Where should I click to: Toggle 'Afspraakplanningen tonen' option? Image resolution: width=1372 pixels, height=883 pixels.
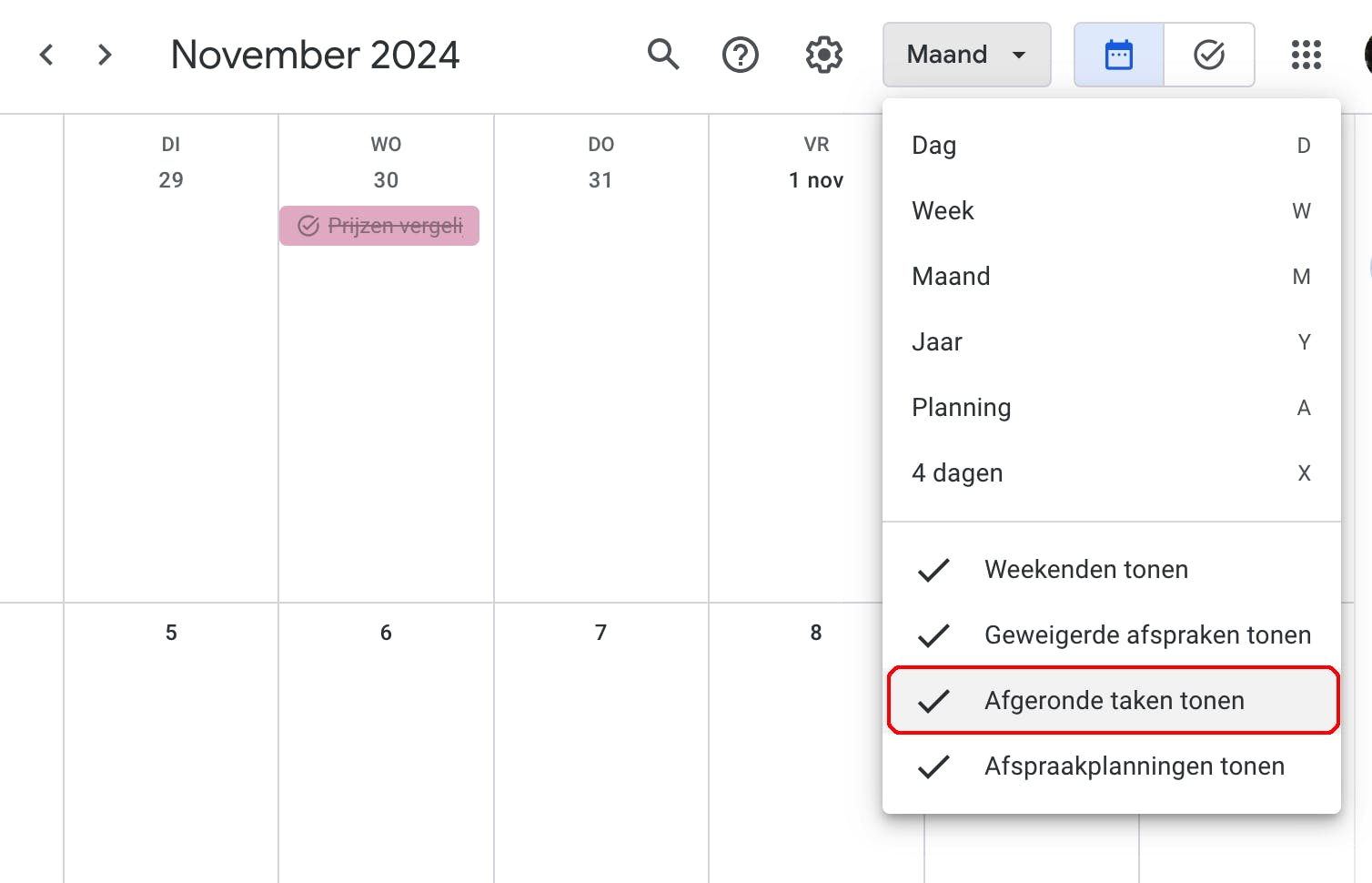1112,766
